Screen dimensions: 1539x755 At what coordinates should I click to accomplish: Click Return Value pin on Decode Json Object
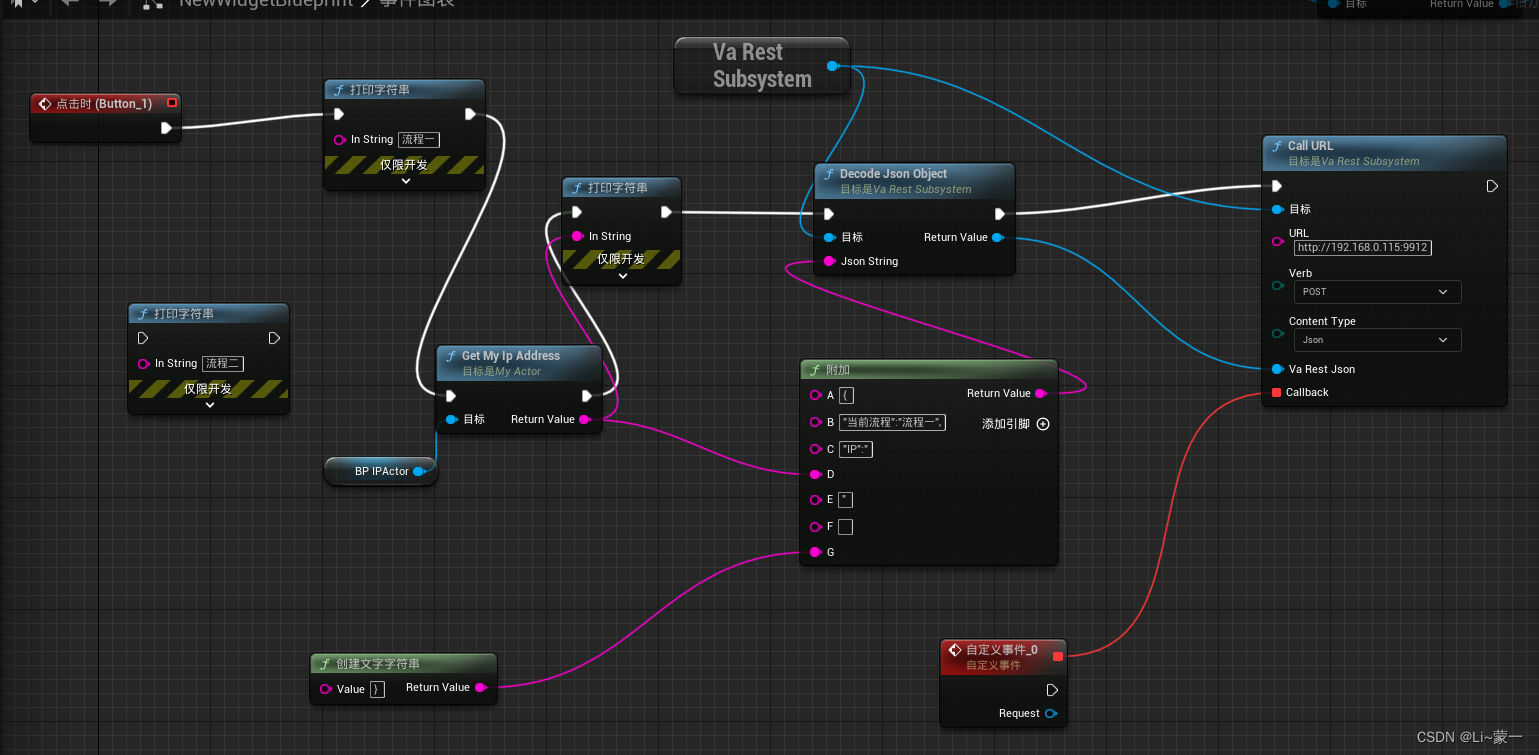[997, 237]
